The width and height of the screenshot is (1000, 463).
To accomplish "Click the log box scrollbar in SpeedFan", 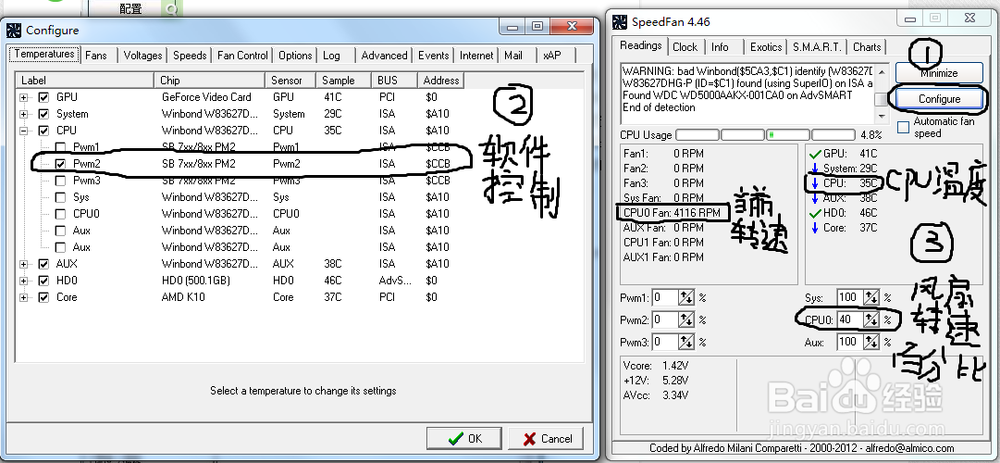I will click(881, 92).
